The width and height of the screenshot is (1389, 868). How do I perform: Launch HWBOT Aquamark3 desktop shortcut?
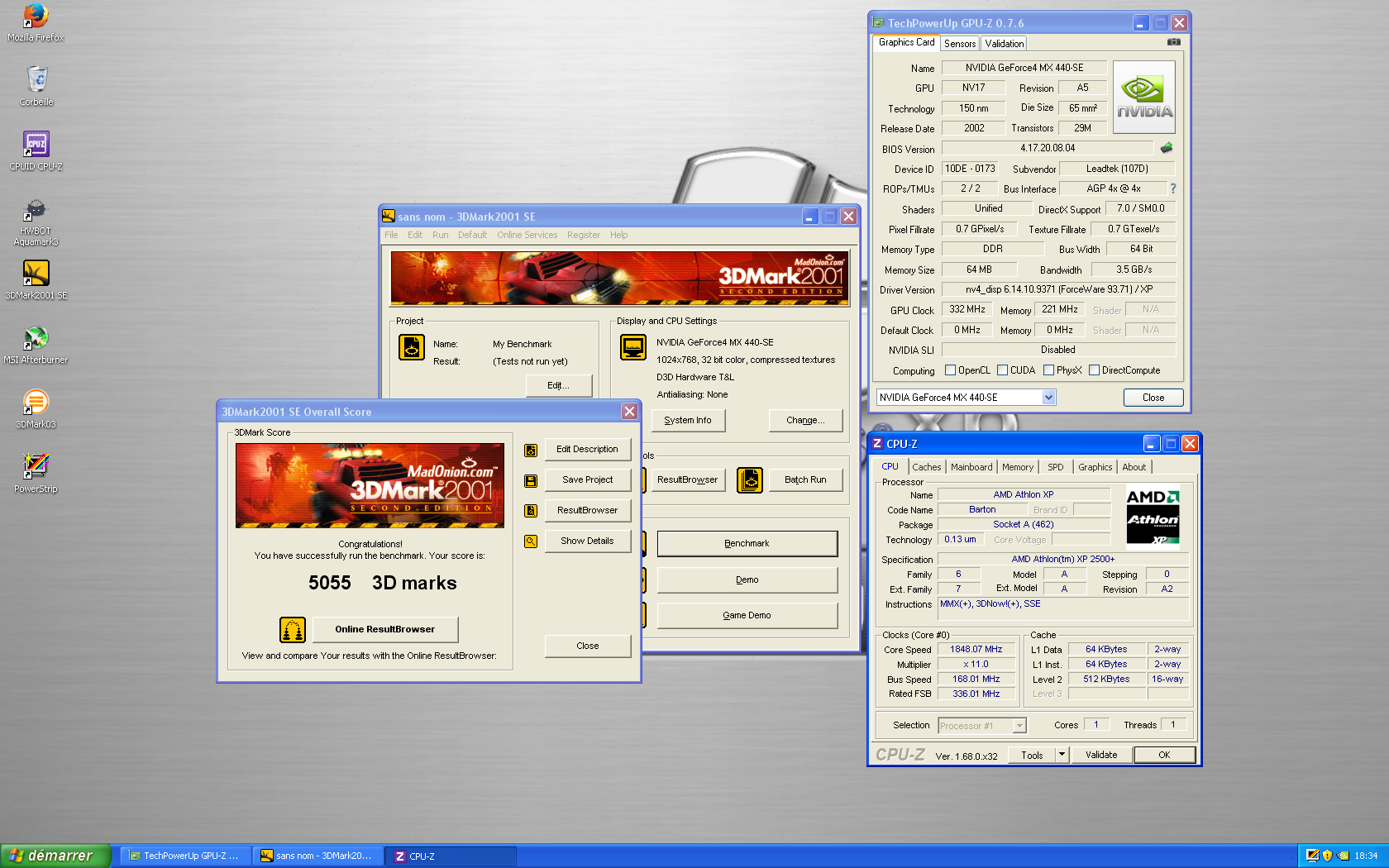pyautogui.click(x=36, y=222)
